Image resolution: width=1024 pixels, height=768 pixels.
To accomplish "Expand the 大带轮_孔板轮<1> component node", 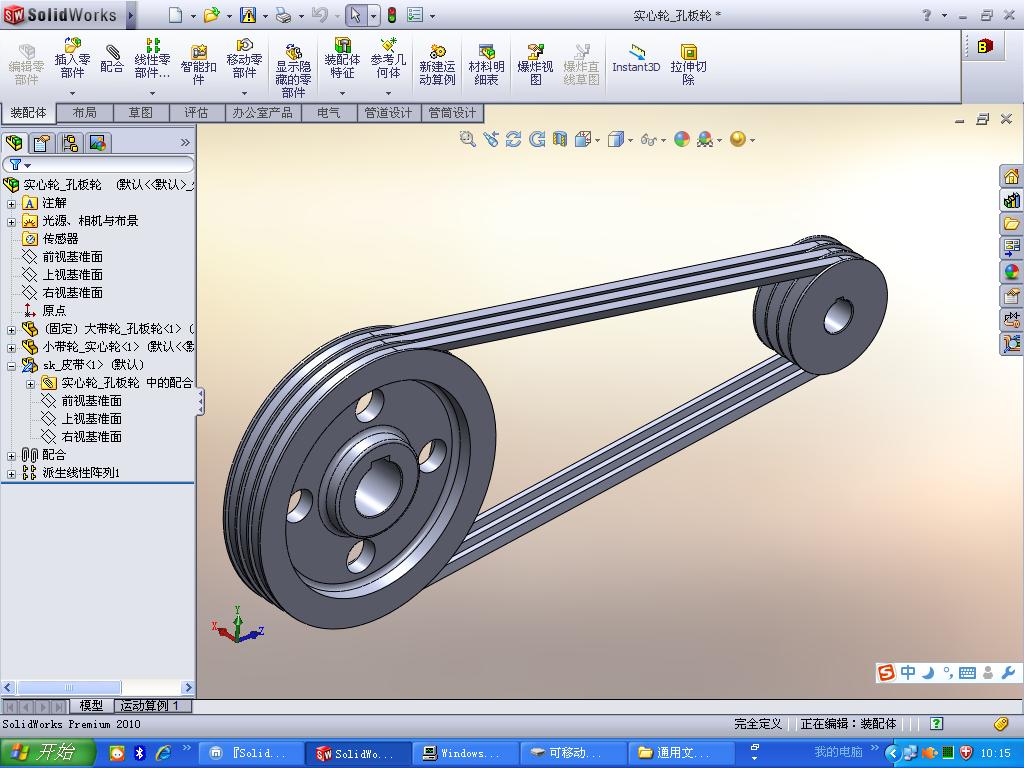I will [11, 329].
